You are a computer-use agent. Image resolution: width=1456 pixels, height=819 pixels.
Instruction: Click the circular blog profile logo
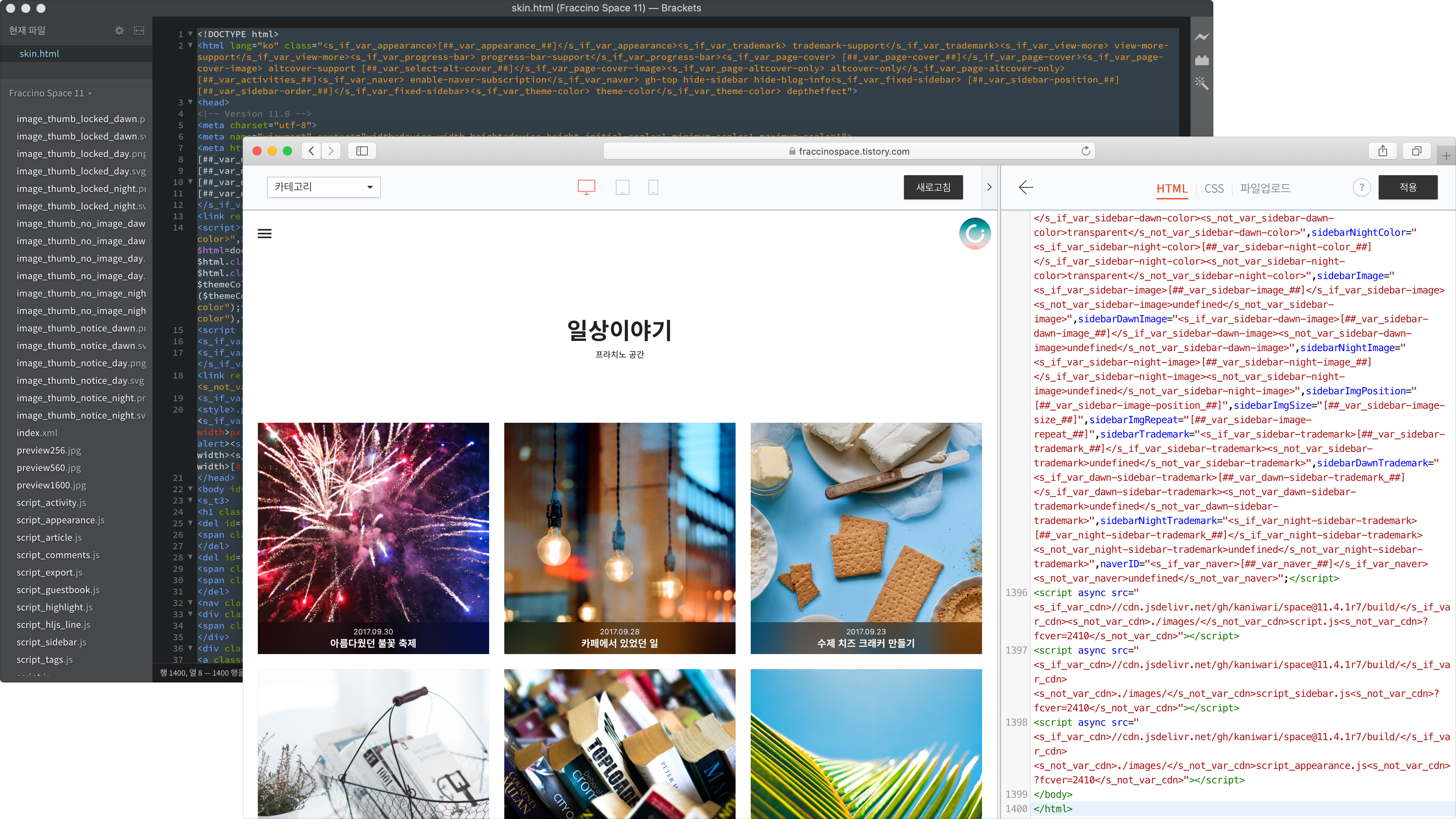975,234
